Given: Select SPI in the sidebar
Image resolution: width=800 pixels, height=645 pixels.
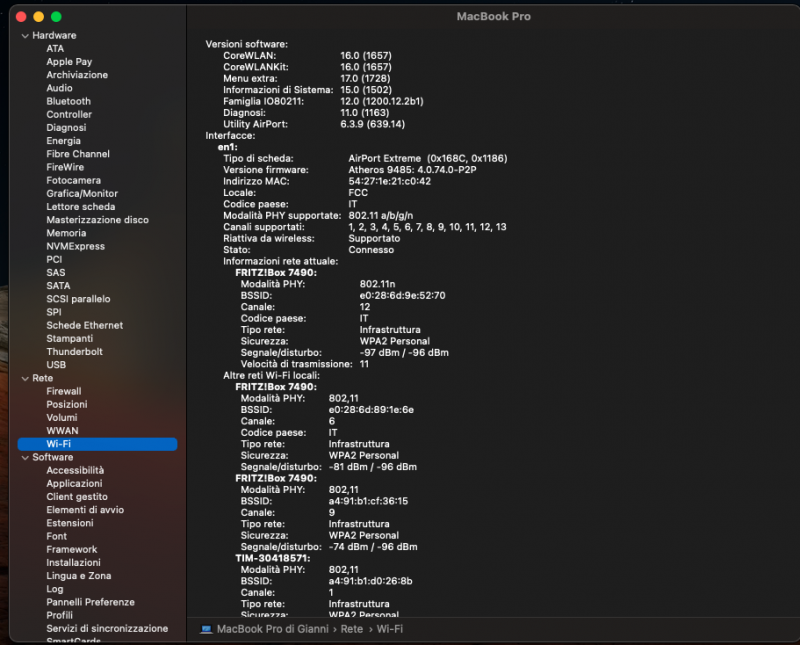Looking at the screenshot, I should [54, 312].
